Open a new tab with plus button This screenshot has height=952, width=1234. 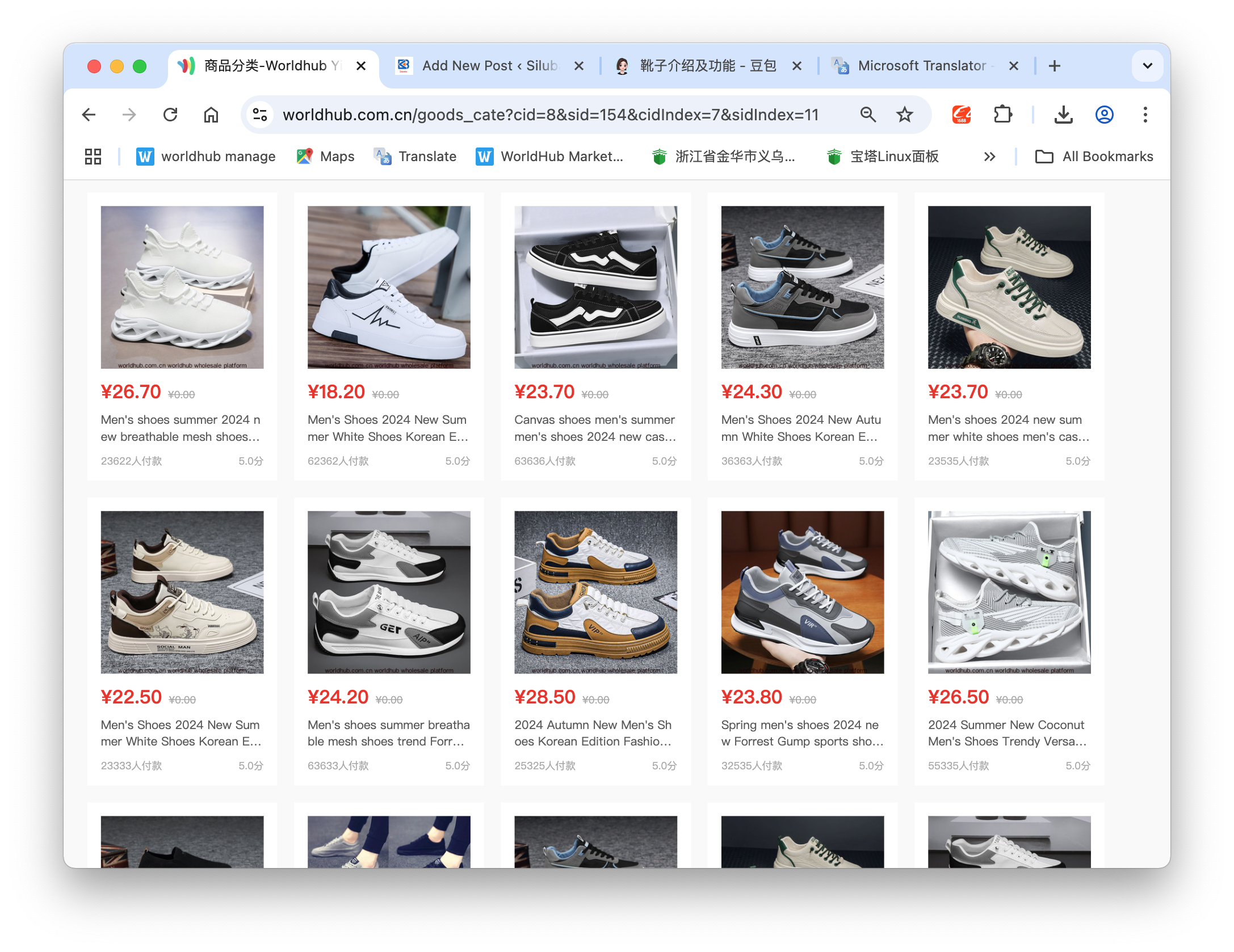tap(1054, 66)
